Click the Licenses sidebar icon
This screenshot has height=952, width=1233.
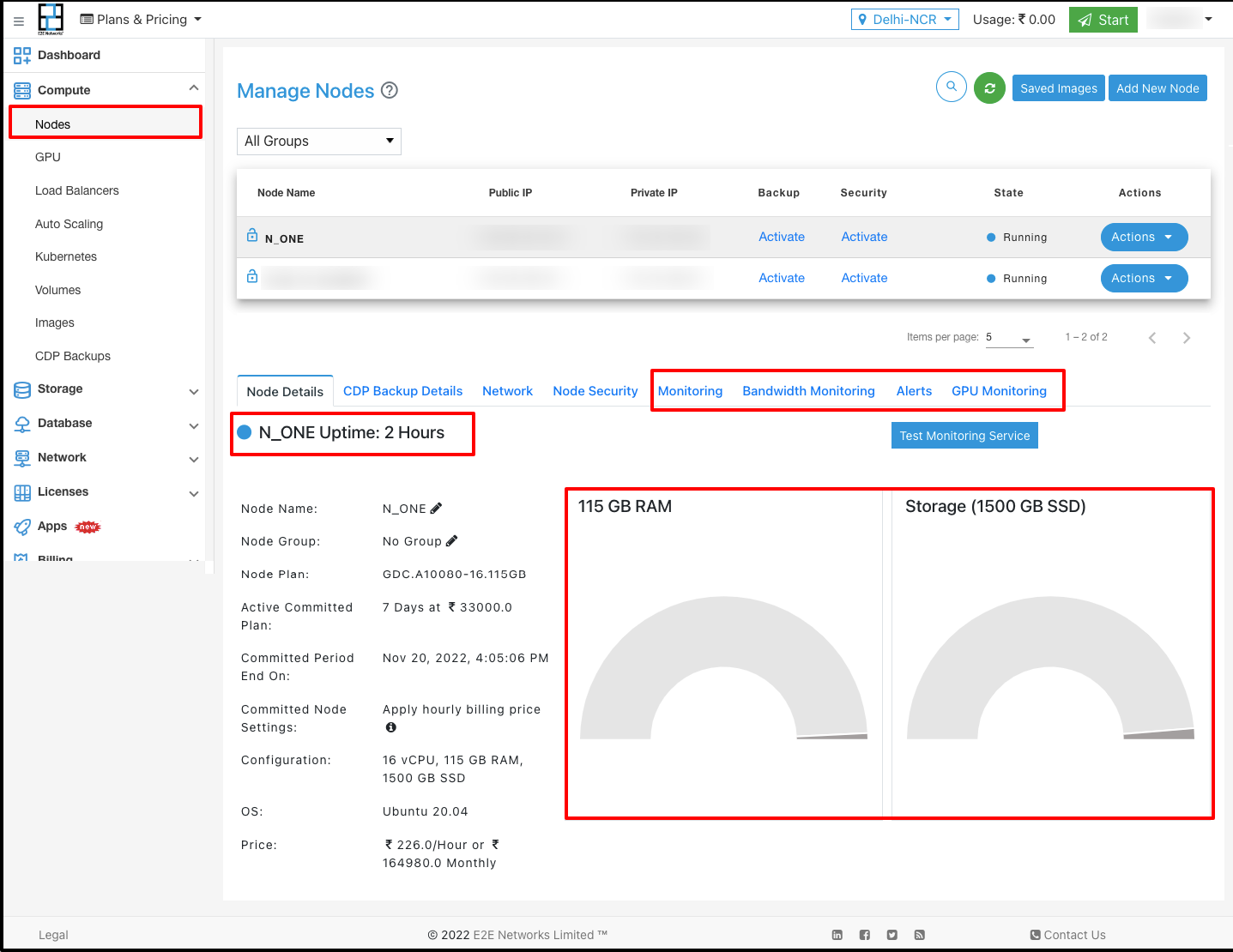coord(22,492)
